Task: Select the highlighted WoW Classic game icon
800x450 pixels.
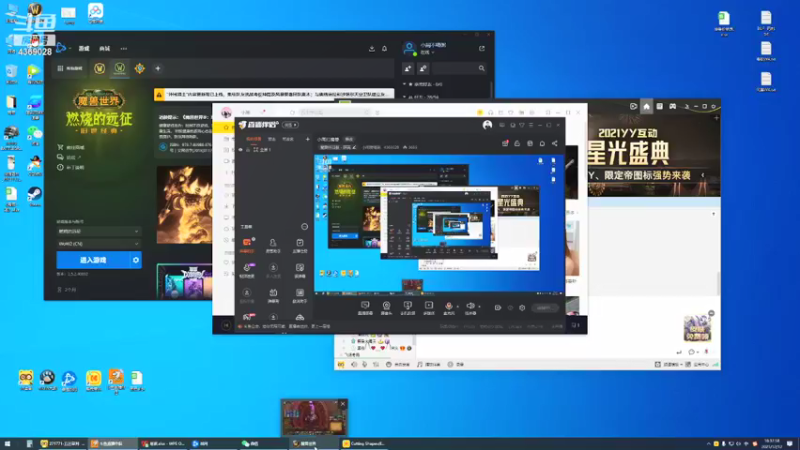Action: pos(120,68)
